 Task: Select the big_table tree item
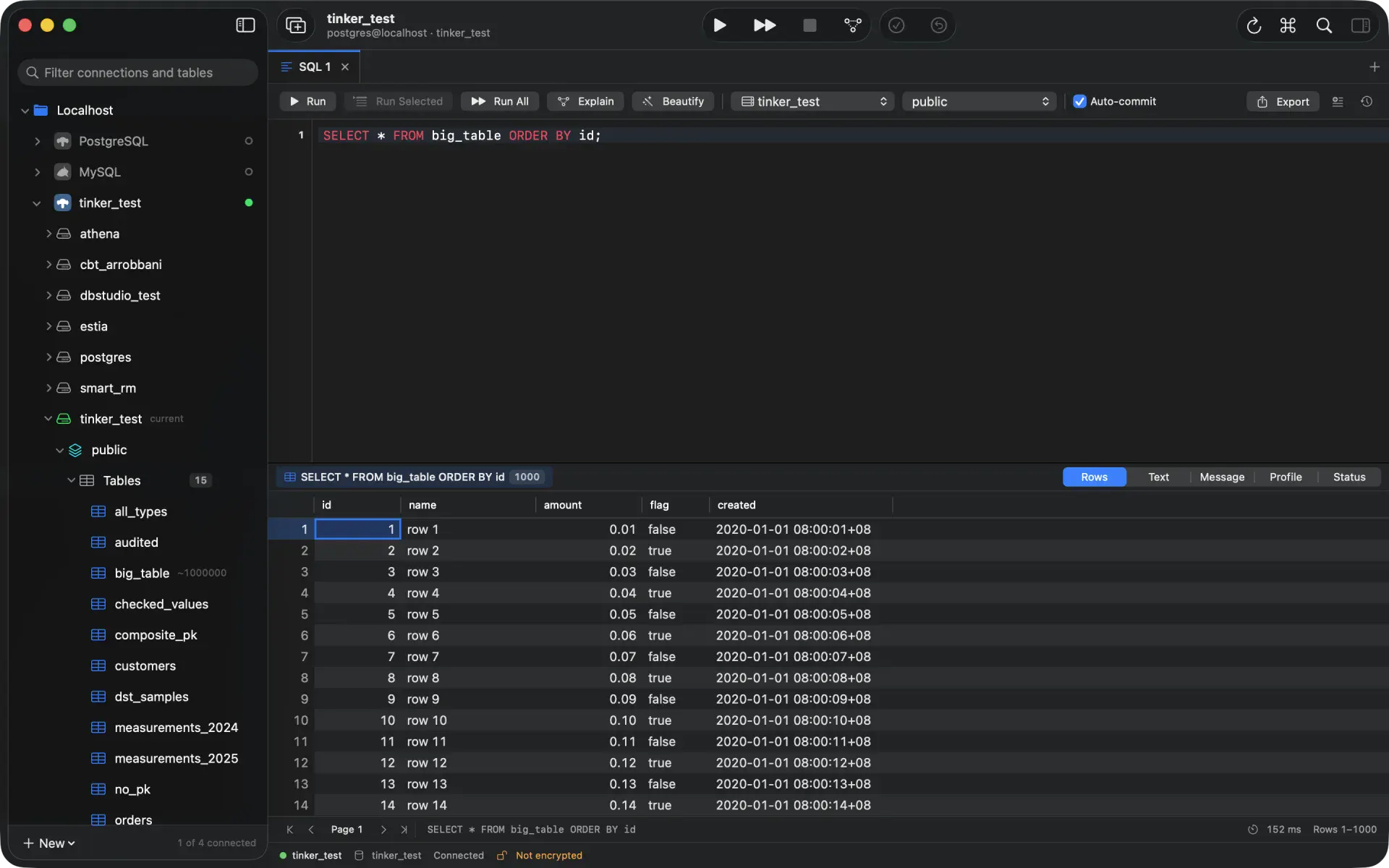click(x=137, y=573)
